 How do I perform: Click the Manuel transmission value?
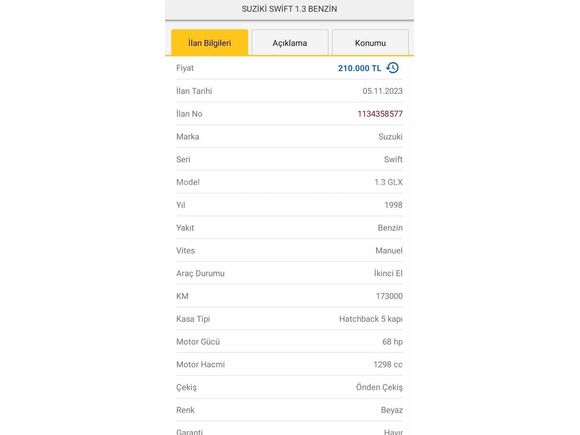[x=389, y=251]
